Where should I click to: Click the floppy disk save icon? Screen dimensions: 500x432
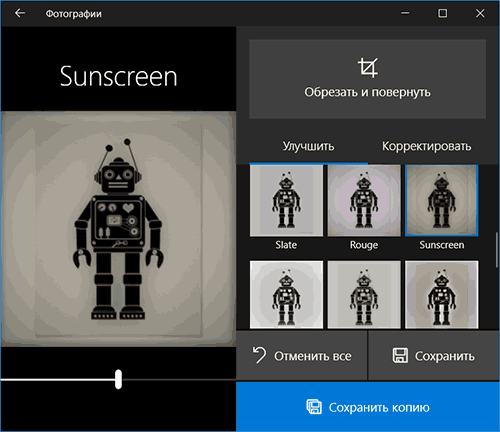tap(400, 356)
